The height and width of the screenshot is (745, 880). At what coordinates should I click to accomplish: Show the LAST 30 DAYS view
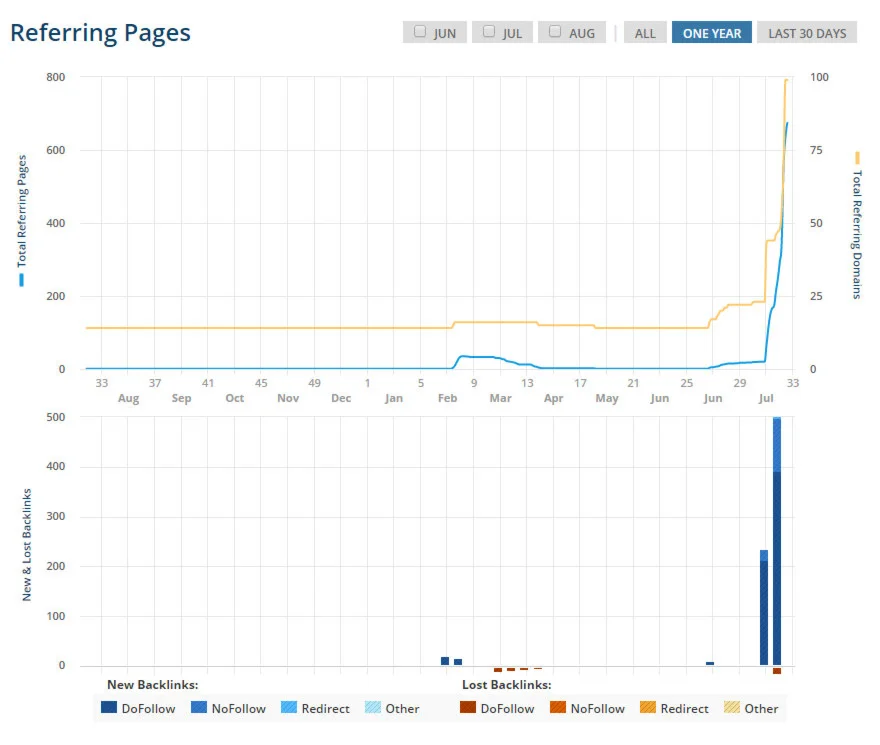coord(806,33)
